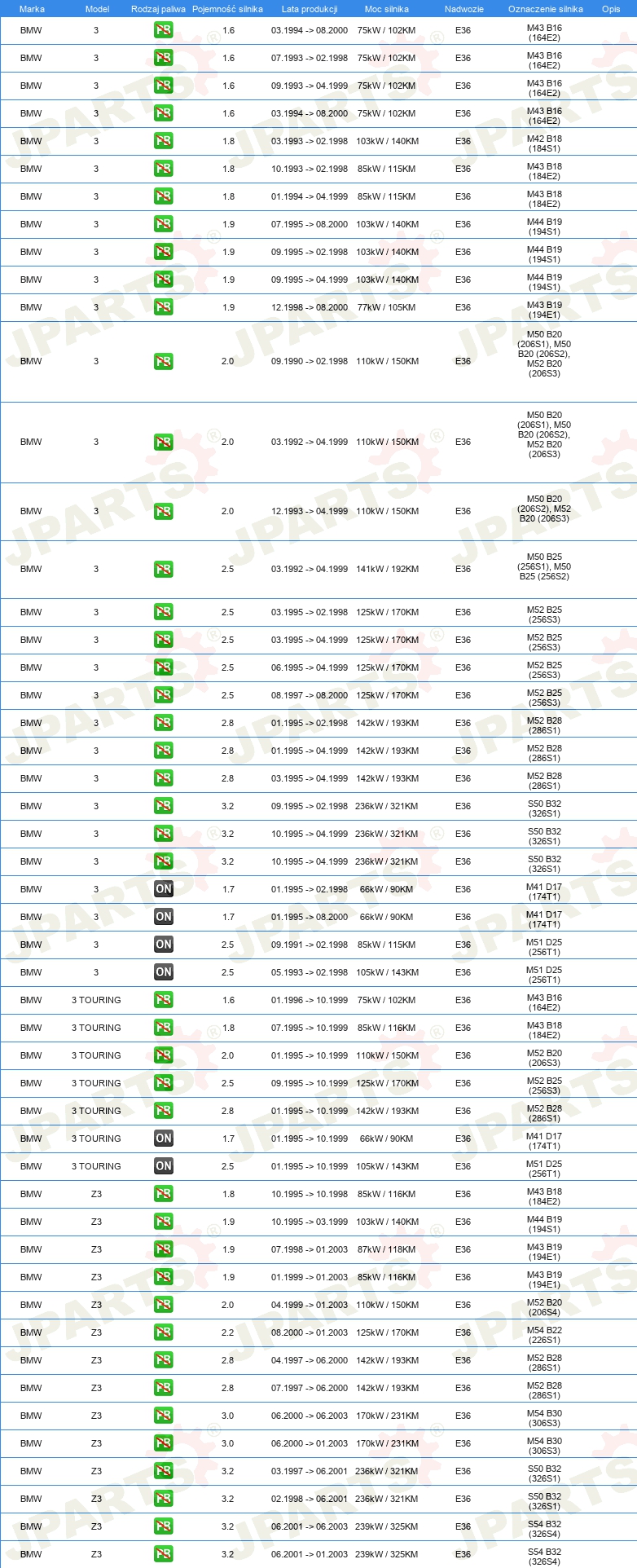Click the Rodzaj paliwa column header
The image size is (637, 1568).
click(x=158, y=9)
